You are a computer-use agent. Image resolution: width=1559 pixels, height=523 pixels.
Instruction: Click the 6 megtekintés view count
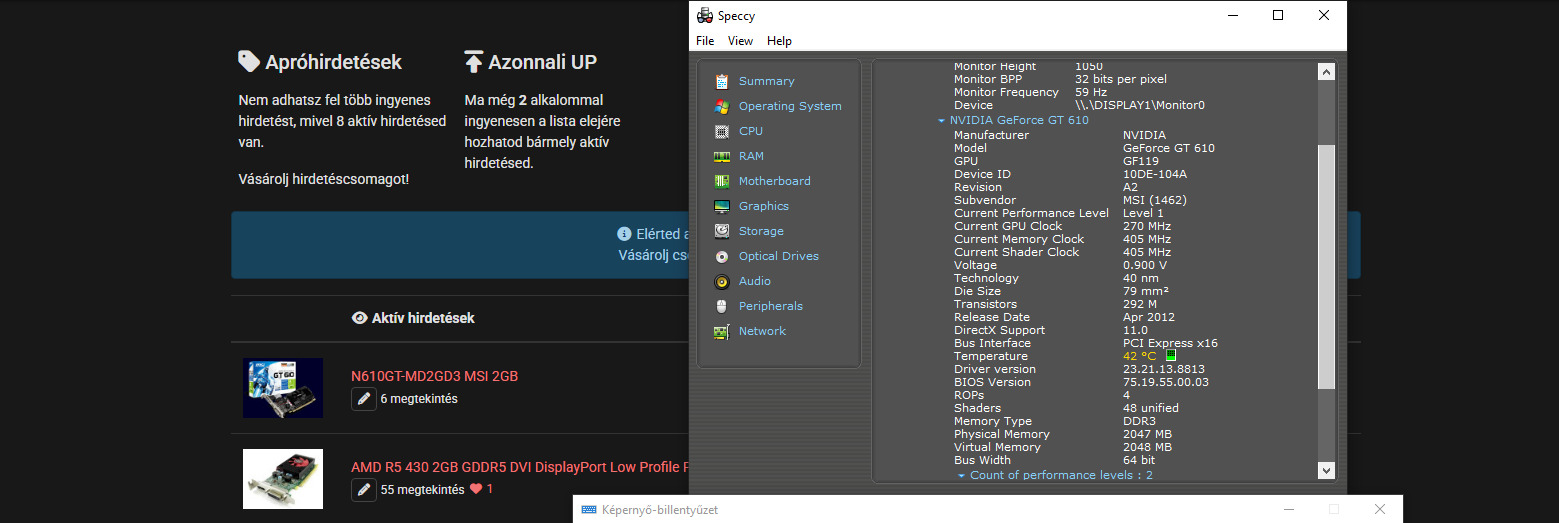(x=419, y=399)
